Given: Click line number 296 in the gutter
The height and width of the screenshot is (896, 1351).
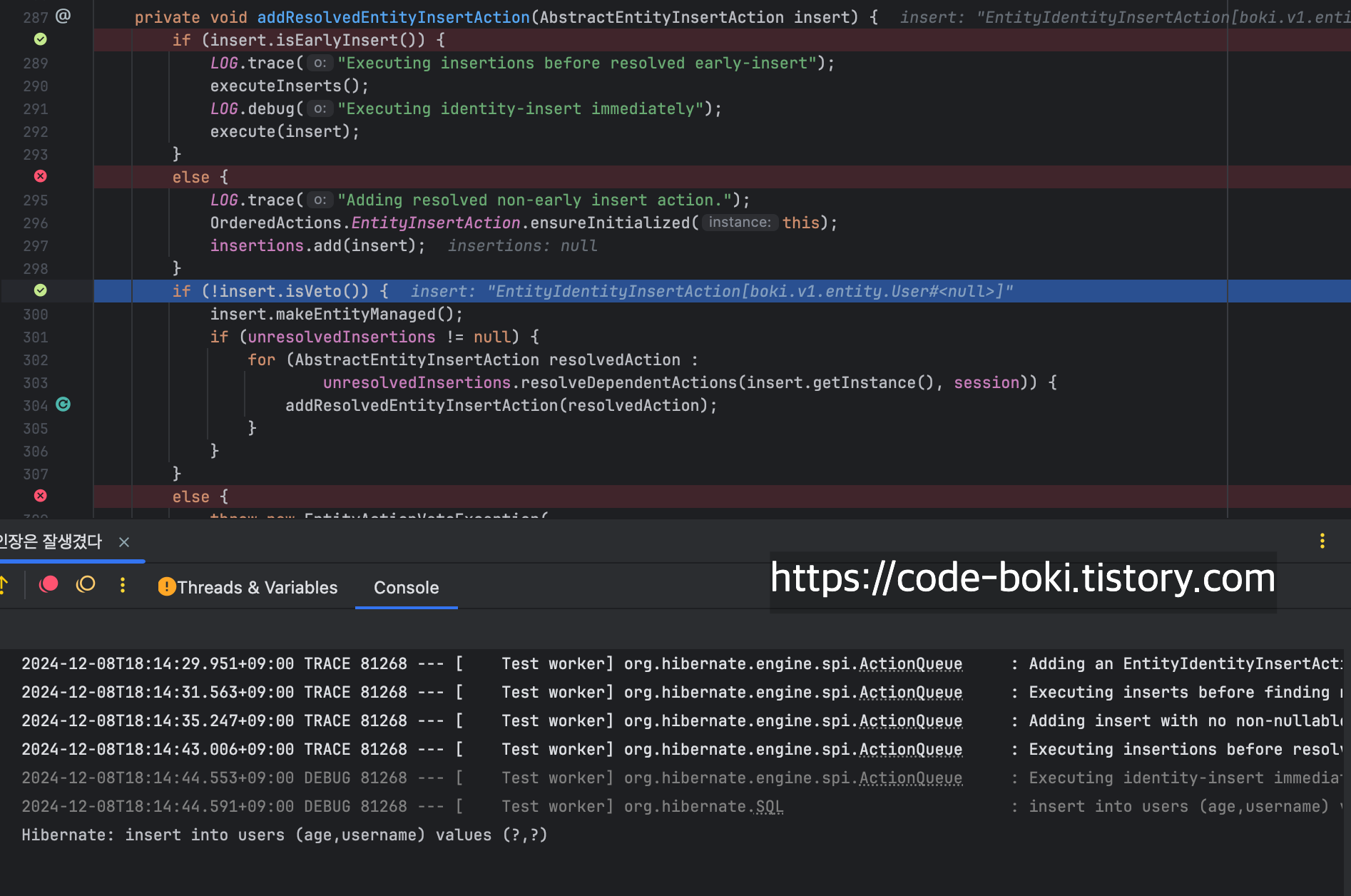Looking at the screenshot, I should [x=36, y=223].
